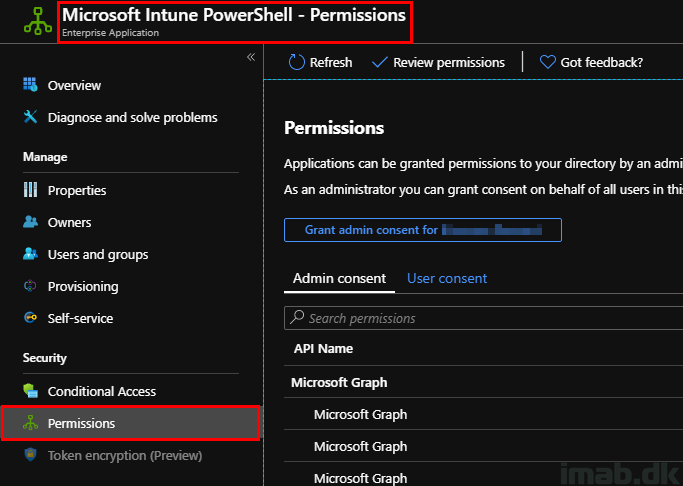The width and height of the screenshot is (683, 486).
Task: Click the Diagnose and solve problems wrench icon
Action: [30, 117]
